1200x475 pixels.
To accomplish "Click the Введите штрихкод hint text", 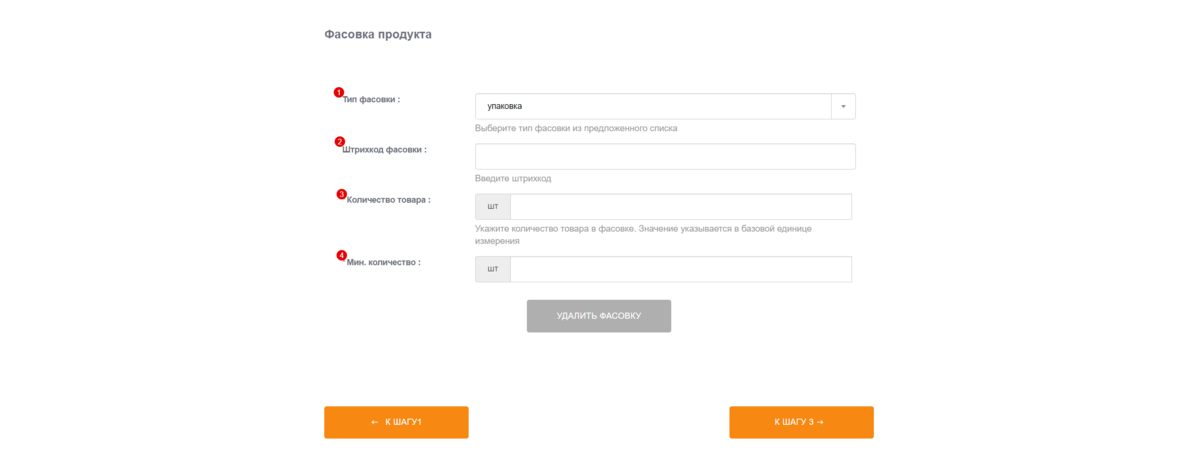I will (513, 179).
